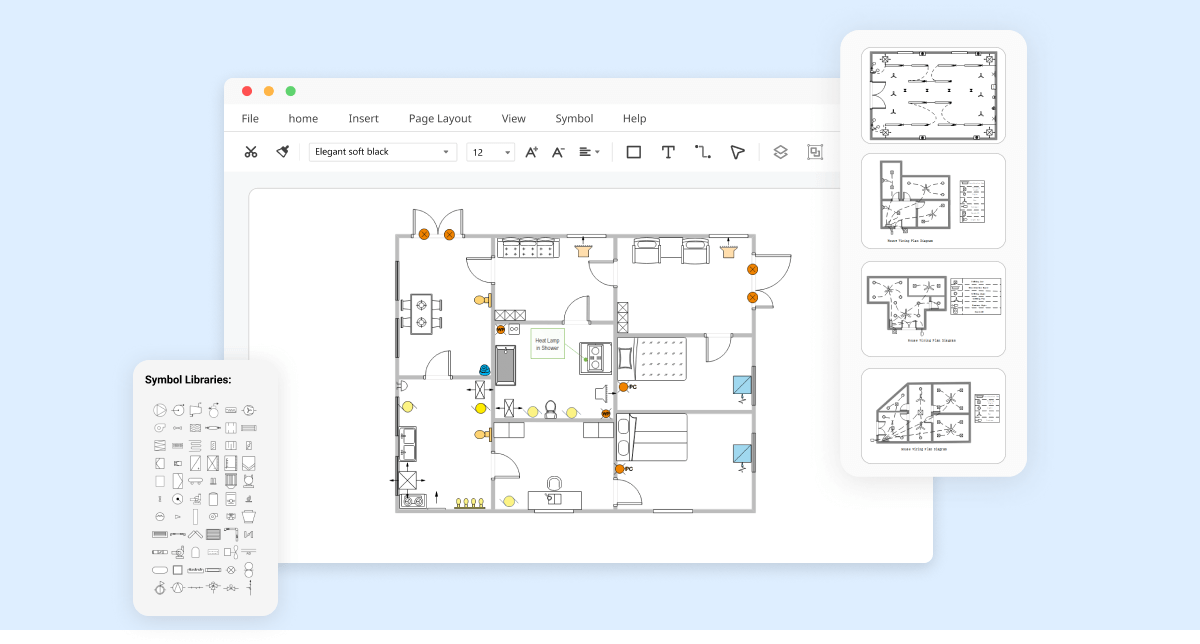Open the Insert menu
The height and width of the screenshot is (644, 1200).
click(363, 118)
